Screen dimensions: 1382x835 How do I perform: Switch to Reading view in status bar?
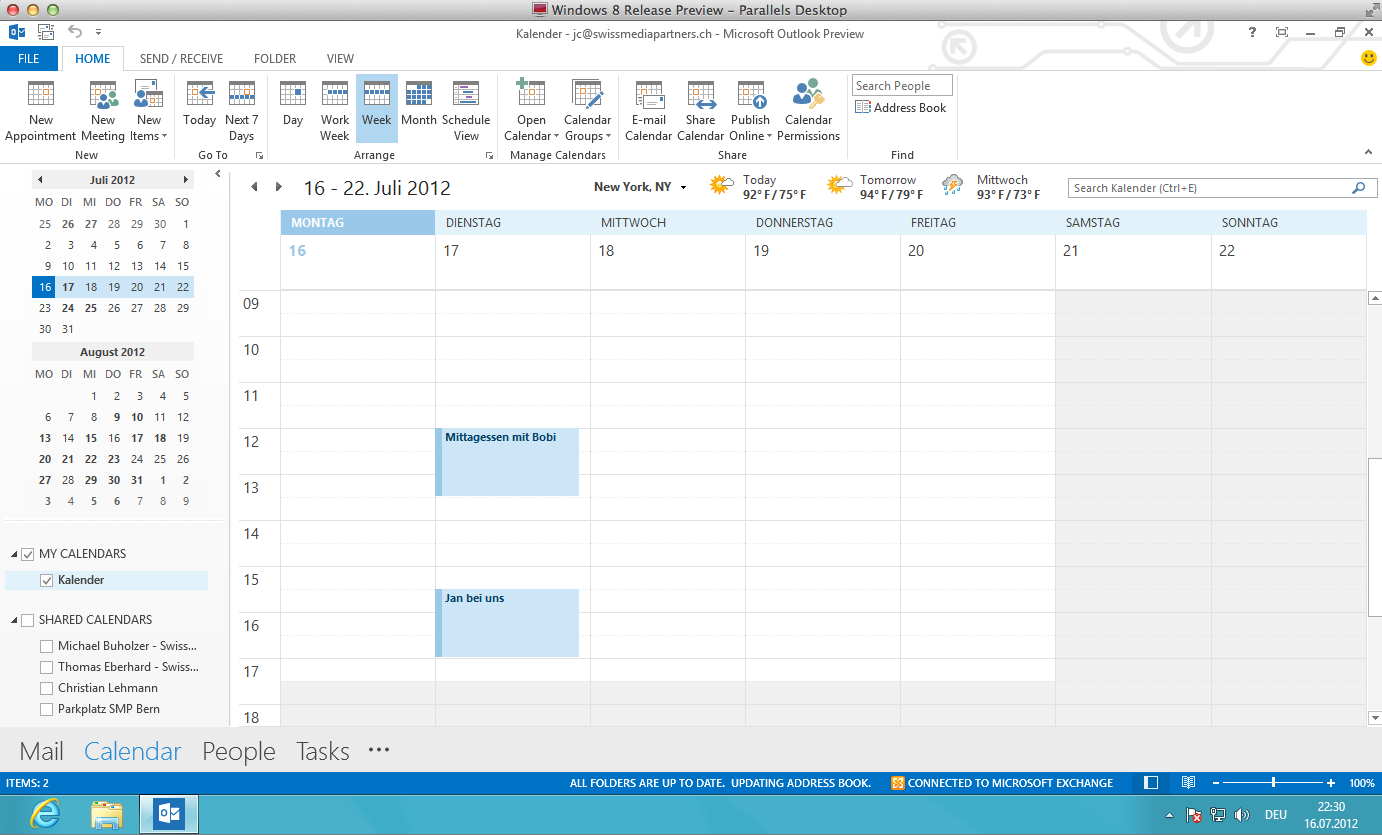[1188, 783]
